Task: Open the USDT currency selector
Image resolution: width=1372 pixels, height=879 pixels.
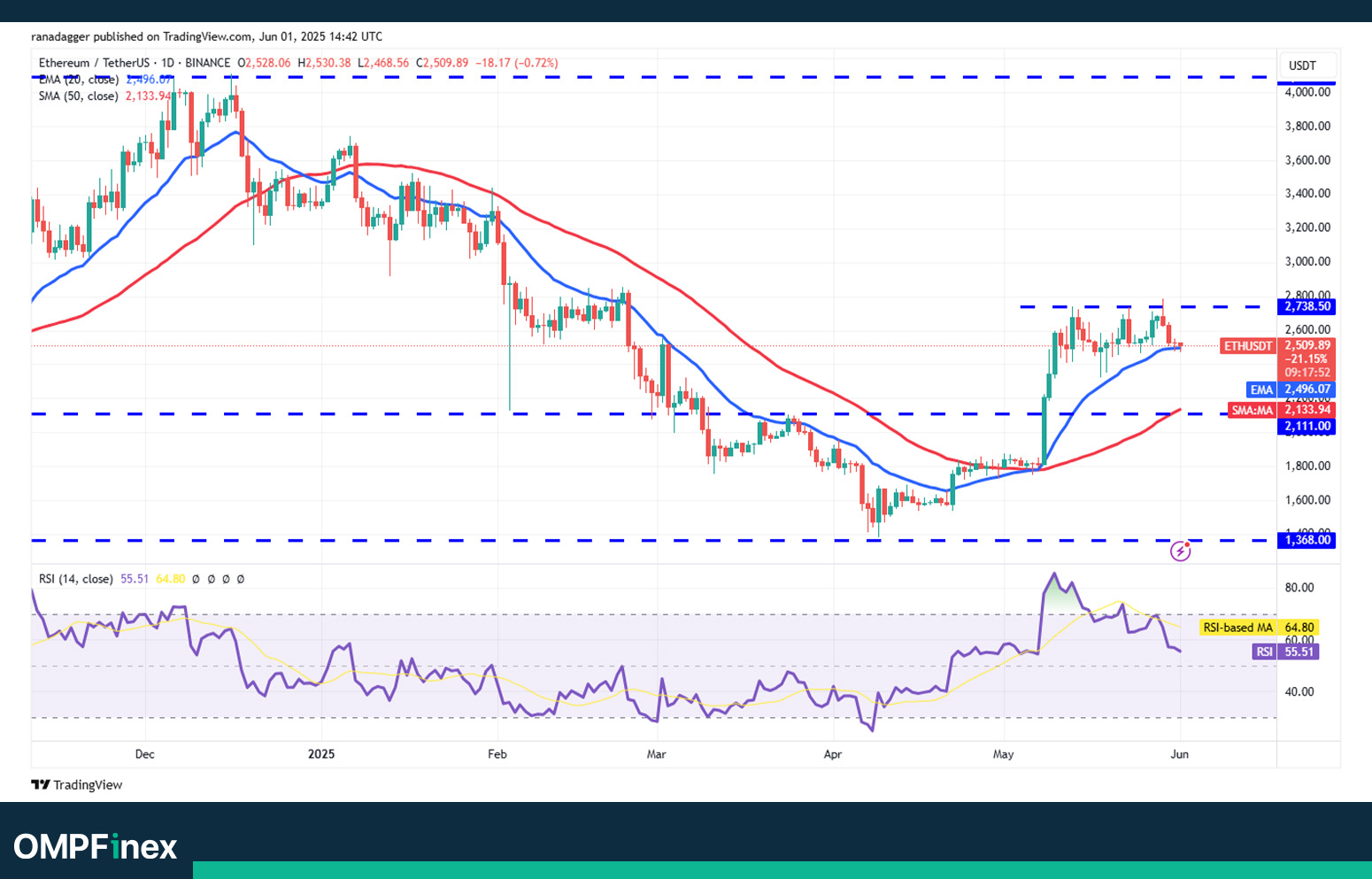Action: 1302,66
